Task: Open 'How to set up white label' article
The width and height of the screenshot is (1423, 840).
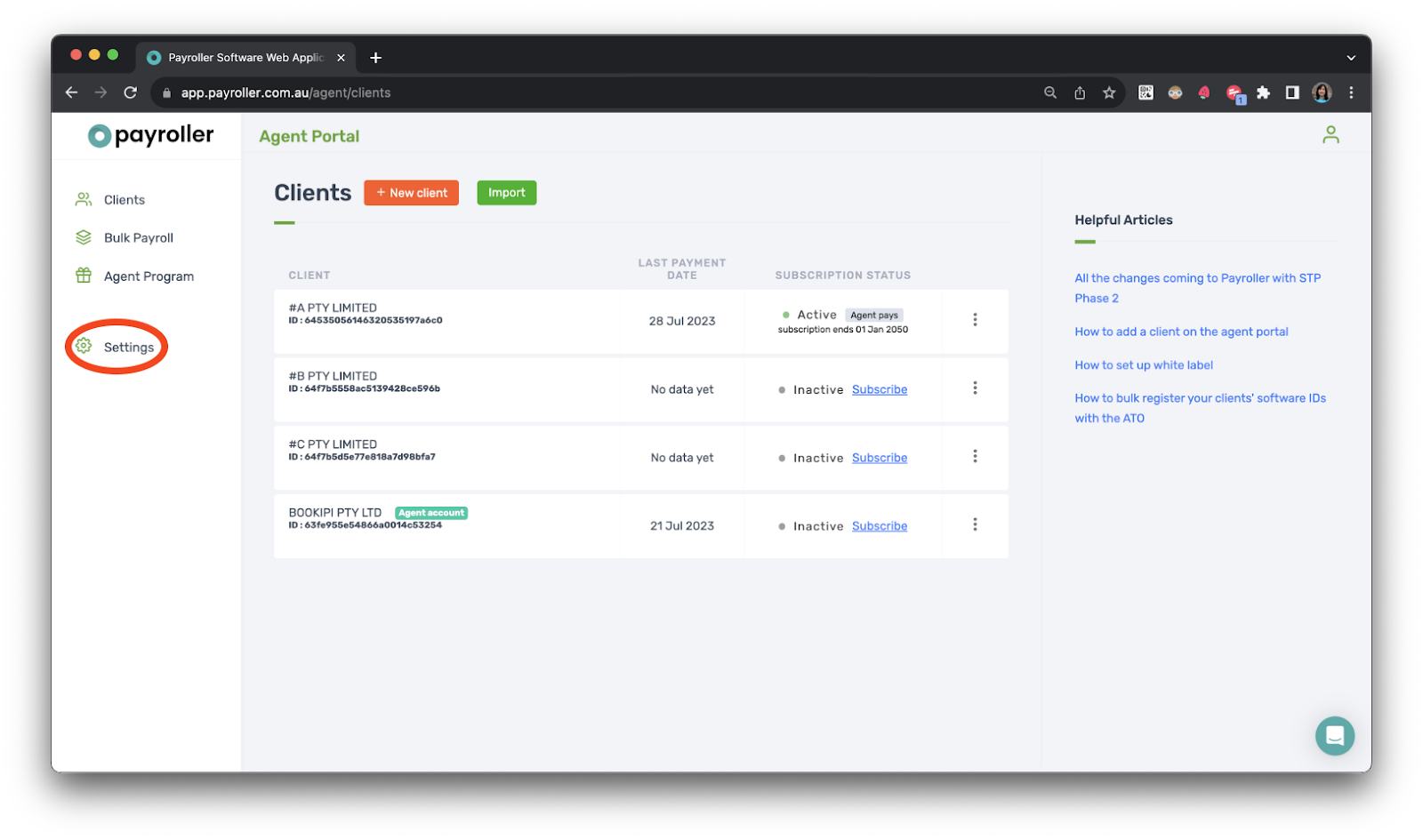Action: click(1144, 365)
